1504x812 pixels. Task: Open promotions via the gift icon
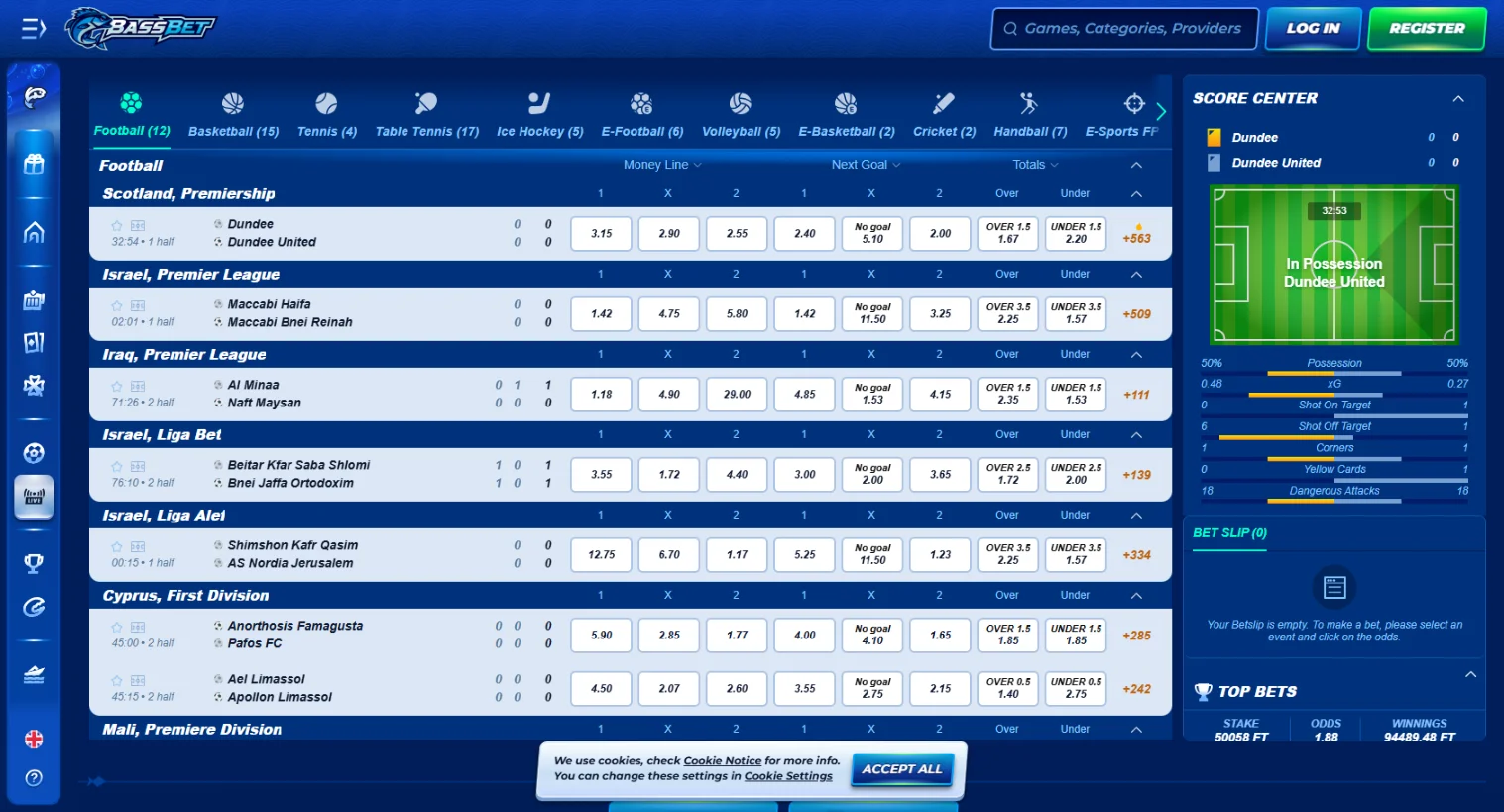tap(34, 164)
